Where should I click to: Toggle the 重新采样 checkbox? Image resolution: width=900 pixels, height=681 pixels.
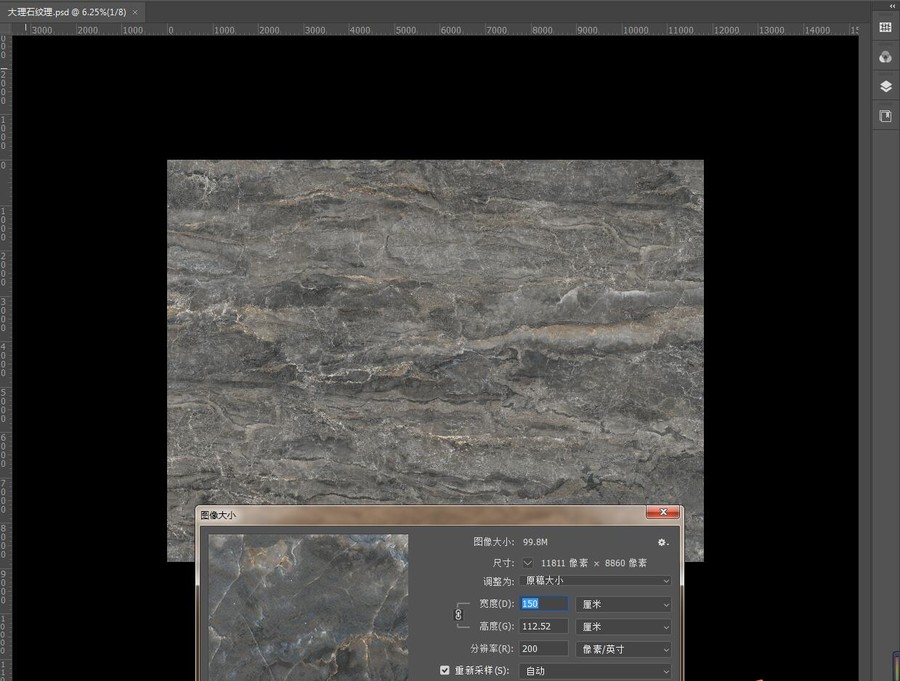tap(444, 670)
